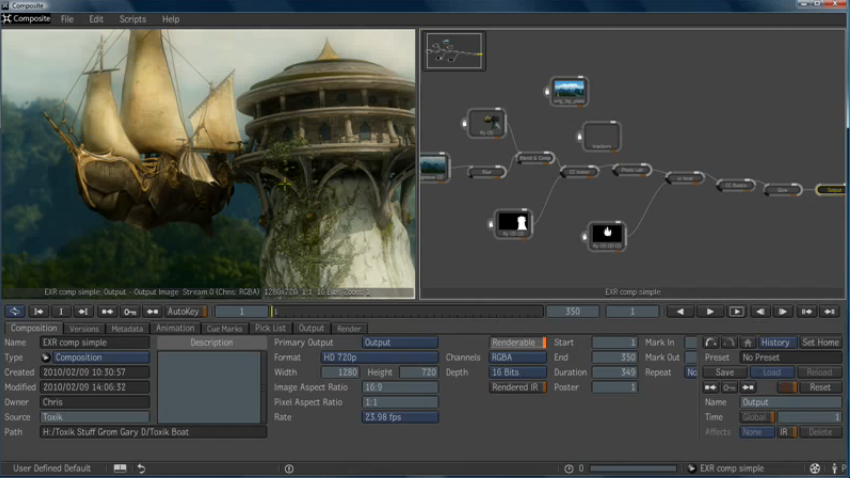850x478 pixels.
Task: Toggle the AutoKey button
Action: pyautogui.click(x=185, y=312)
